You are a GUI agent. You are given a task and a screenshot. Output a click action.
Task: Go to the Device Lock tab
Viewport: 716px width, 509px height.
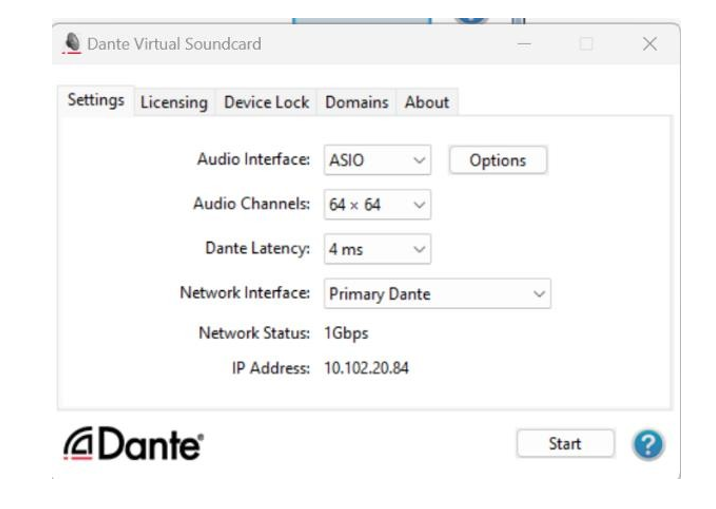(x=267, y=102)
